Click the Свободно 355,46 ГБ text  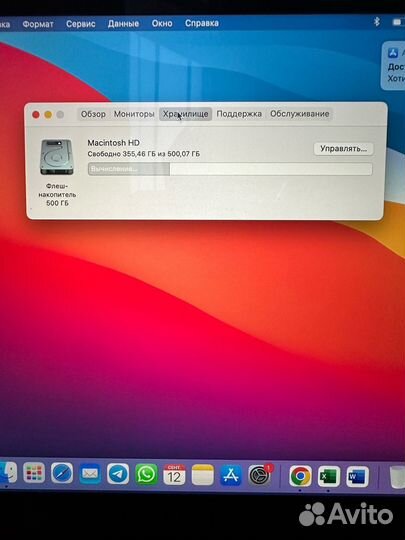click(144, 154)
